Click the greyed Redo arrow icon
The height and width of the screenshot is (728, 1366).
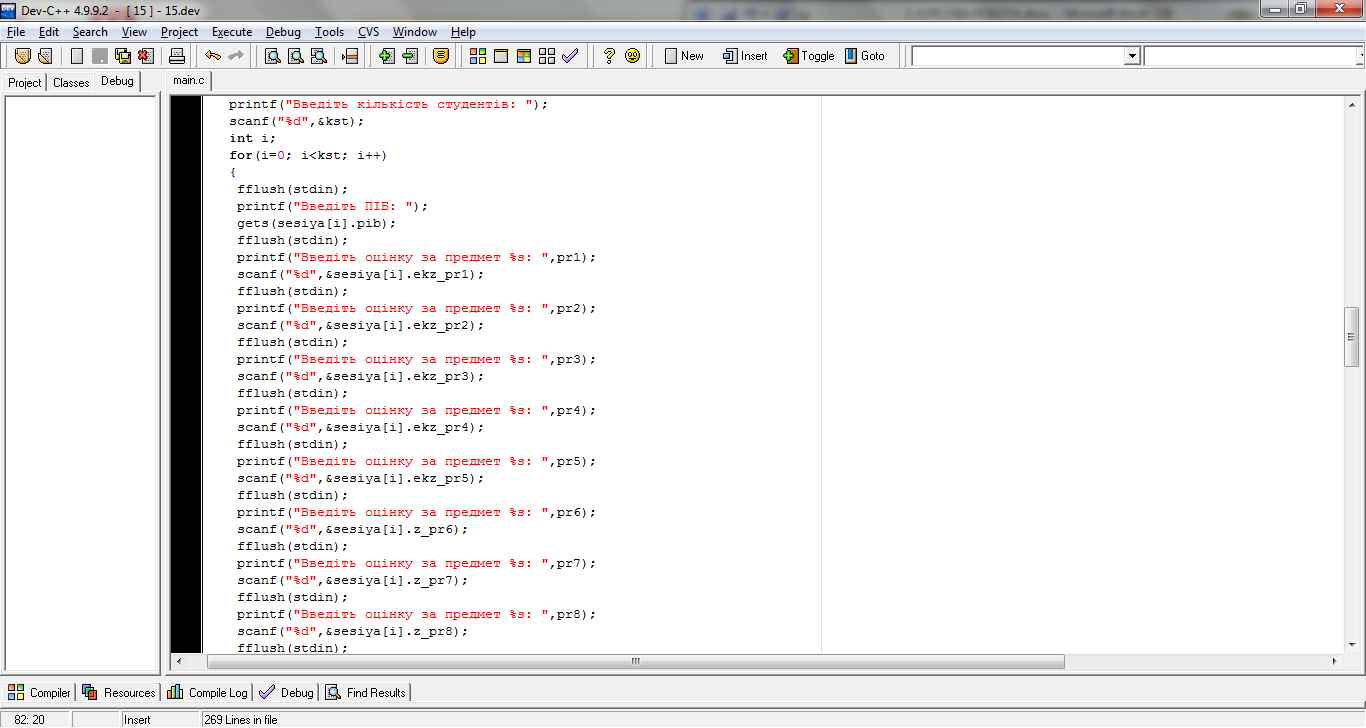tap(236, 56)
